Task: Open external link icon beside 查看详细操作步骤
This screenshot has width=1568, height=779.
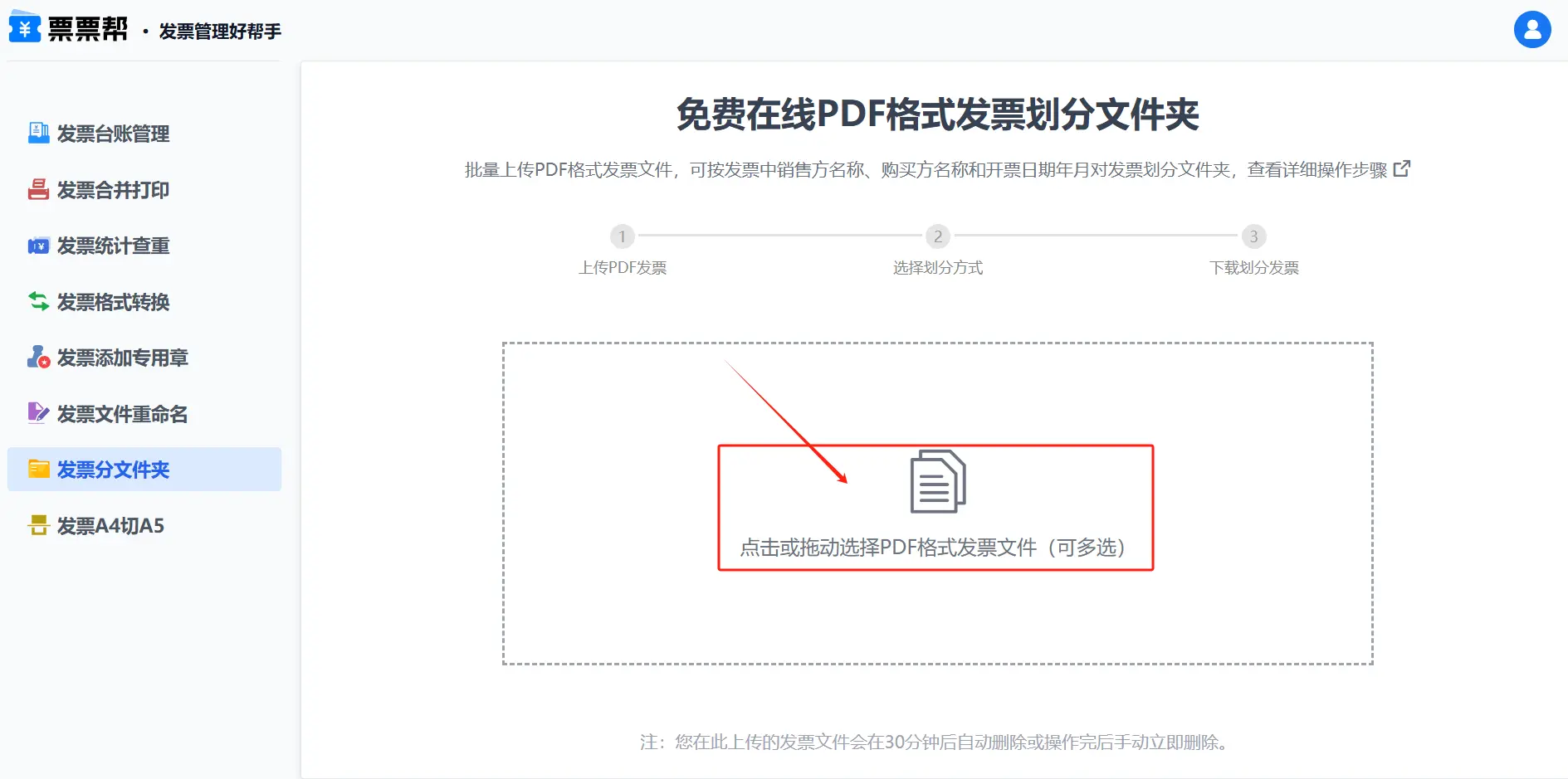Action: [x=1401, y=169]
